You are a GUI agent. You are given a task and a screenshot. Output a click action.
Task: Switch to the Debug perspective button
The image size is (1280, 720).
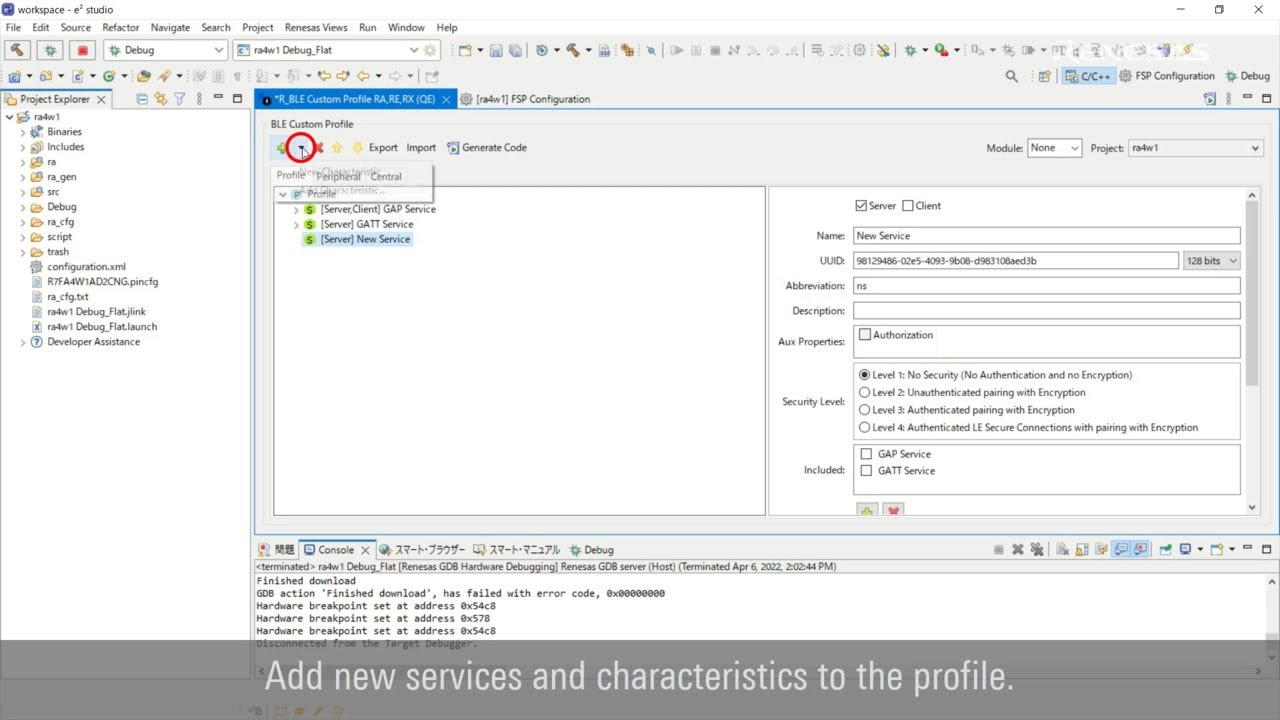[x=1247, y=76]
